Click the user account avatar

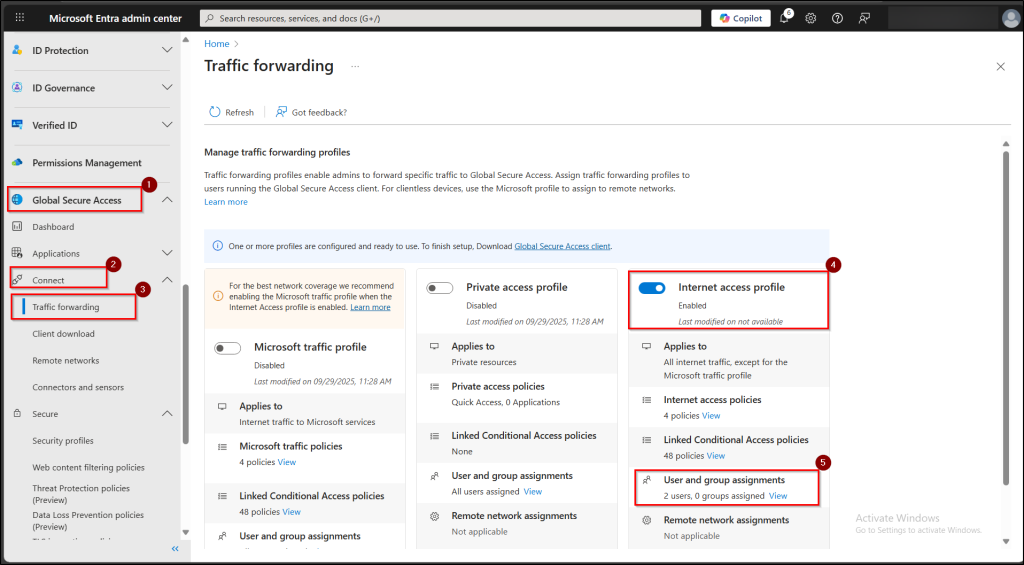[1010, 18]
